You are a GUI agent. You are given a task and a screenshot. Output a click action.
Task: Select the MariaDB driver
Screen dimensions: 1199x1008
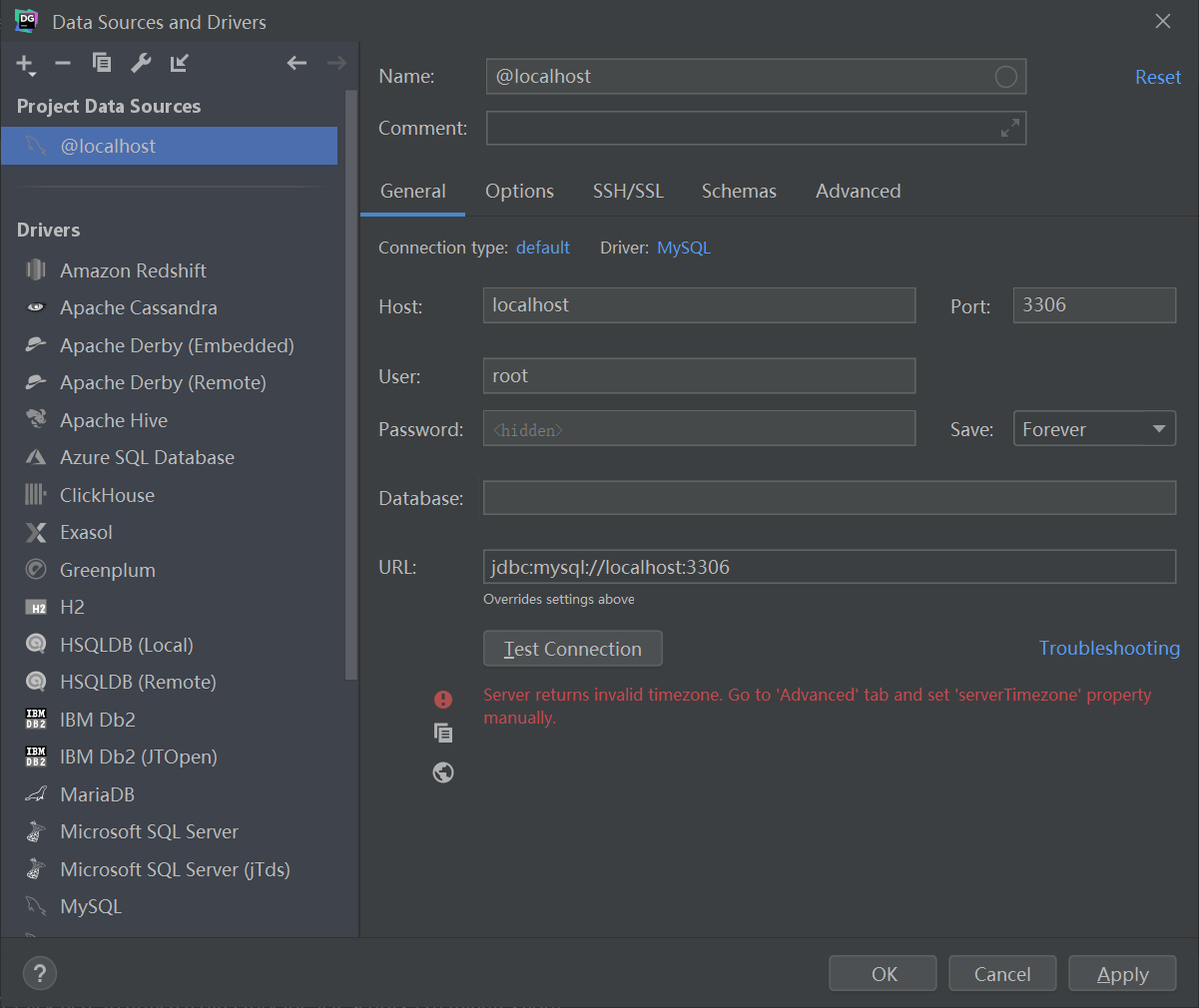coord(103,793)
